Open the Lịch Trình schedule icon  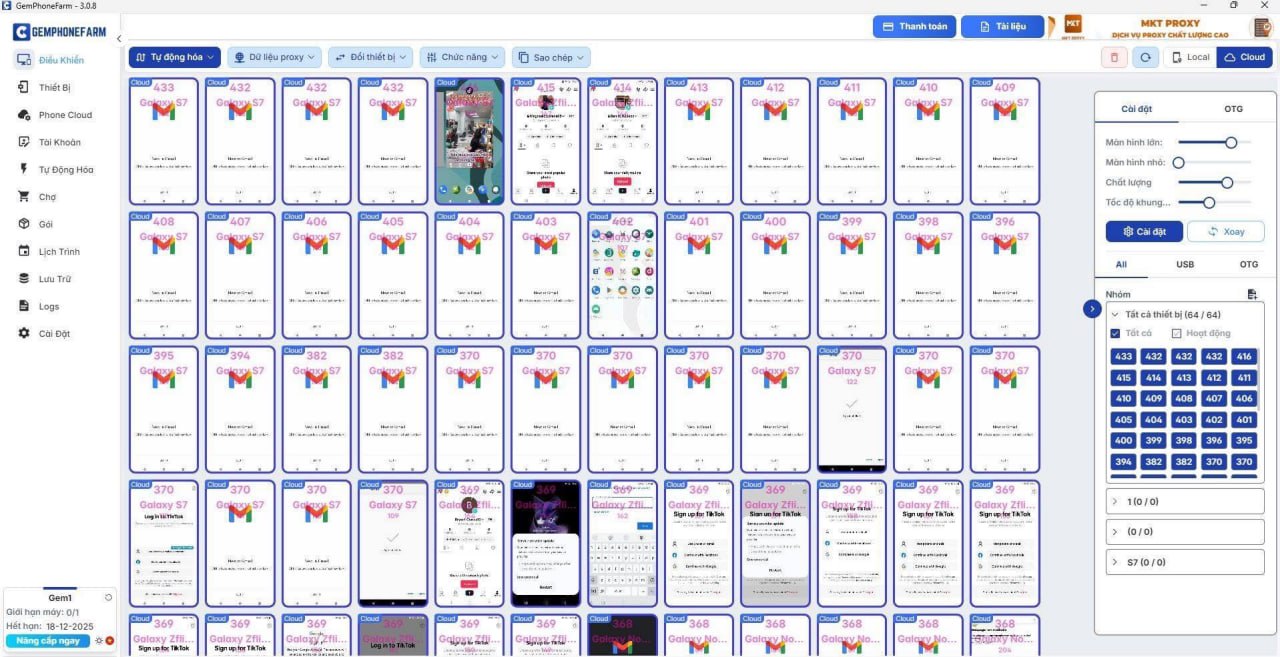coord(23,251)
